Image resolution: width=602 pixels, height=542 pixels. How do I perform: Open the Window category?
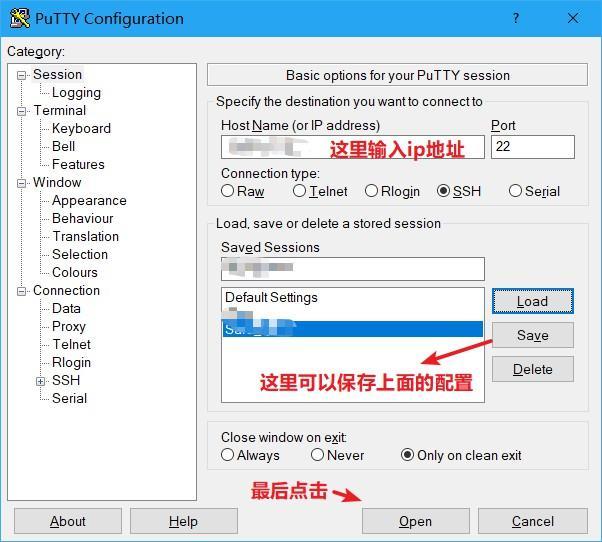[57, 182]
